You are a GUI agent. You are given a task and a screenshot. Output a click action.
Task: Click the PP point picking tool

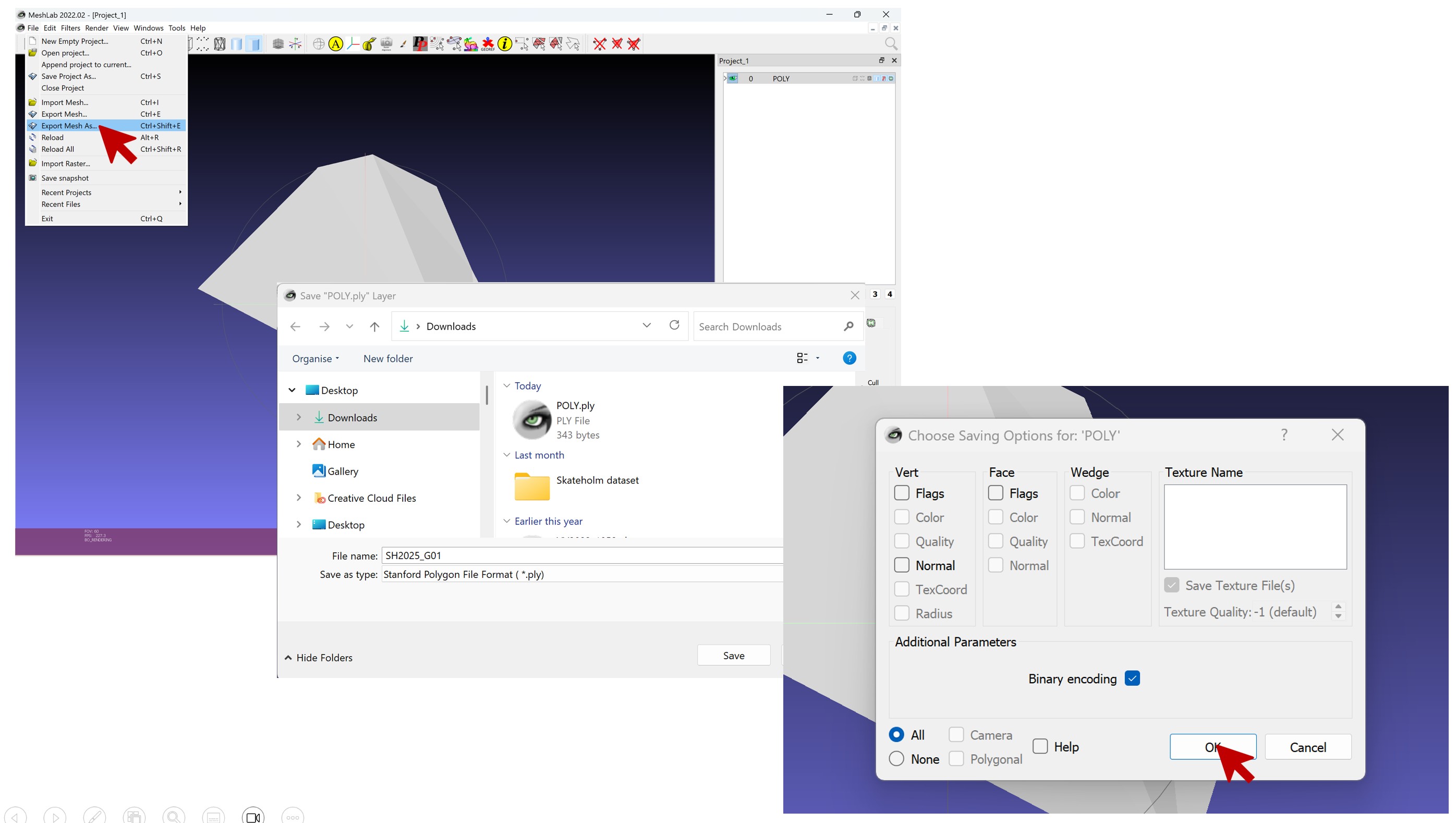(x=419, y=43)
